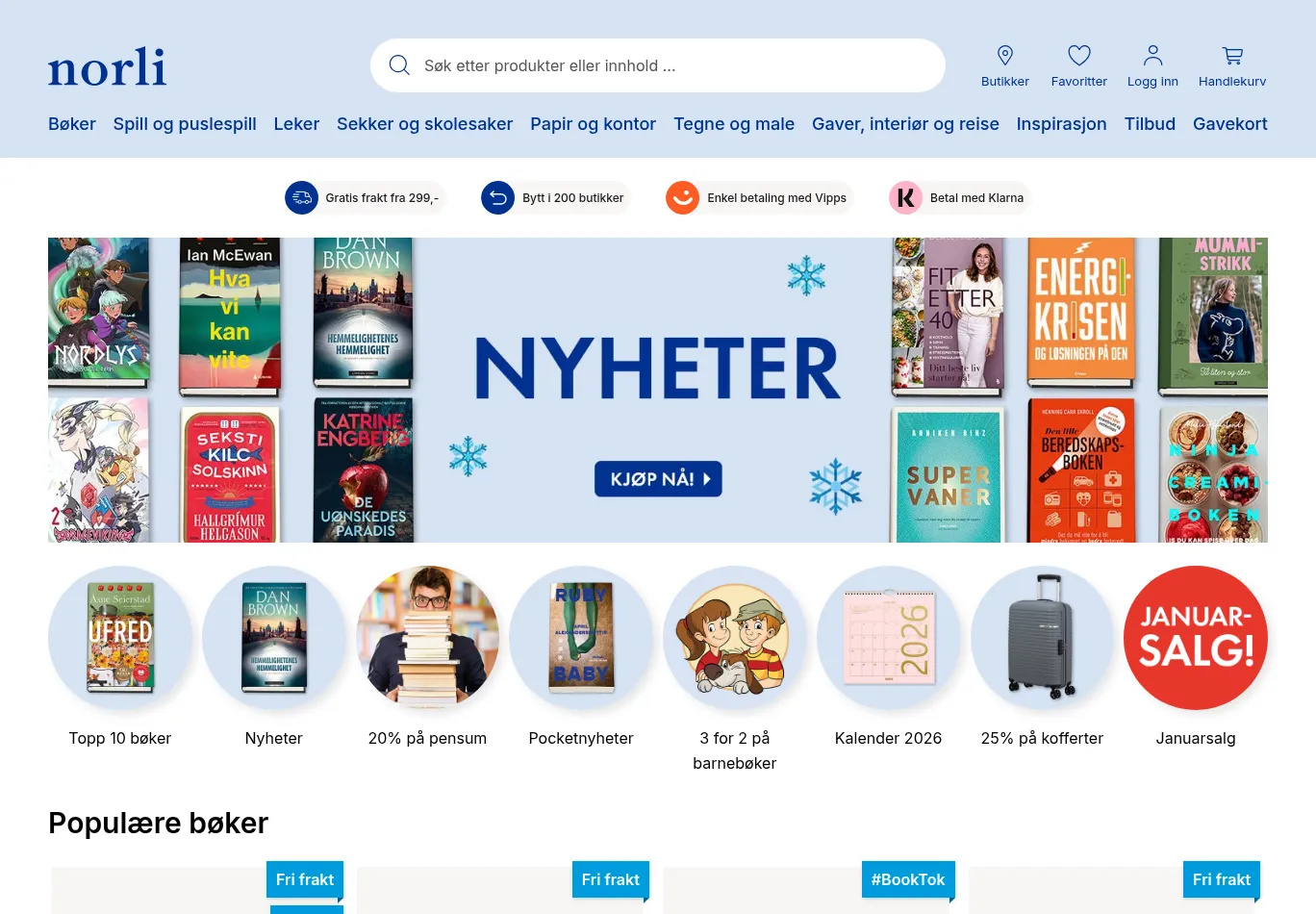Screen dimensions: 1316x914
Task: Select the Gavekort menu item
Action: pos(1229,124)
